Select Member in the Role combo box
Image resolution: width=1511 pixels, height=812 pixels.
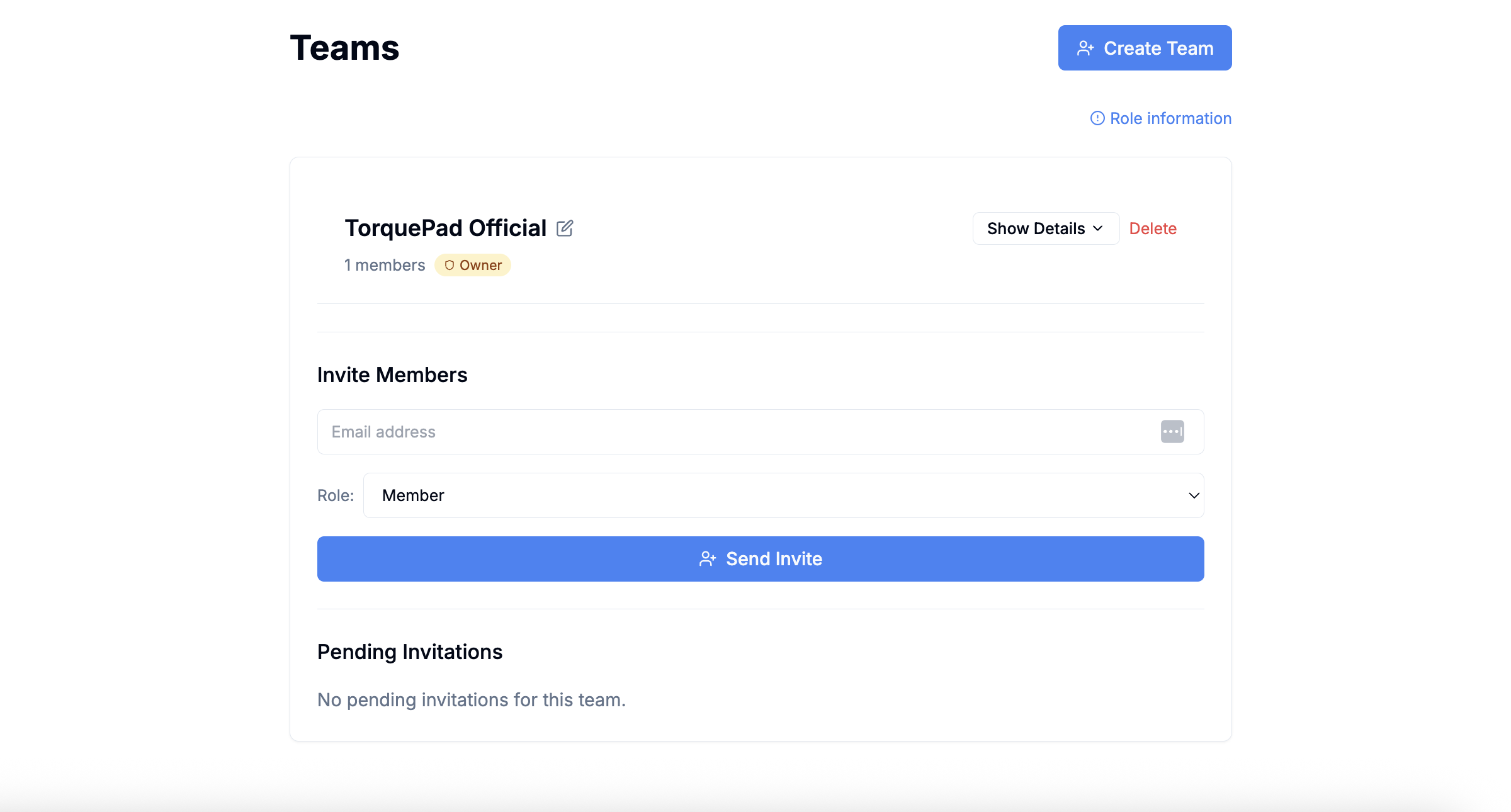click(783, 495)
